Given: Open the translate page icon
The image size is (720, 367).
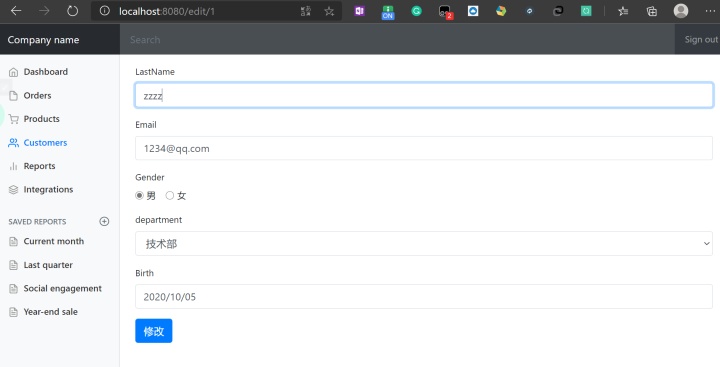Looking at the screenshot, I should (x=306, y=11).
